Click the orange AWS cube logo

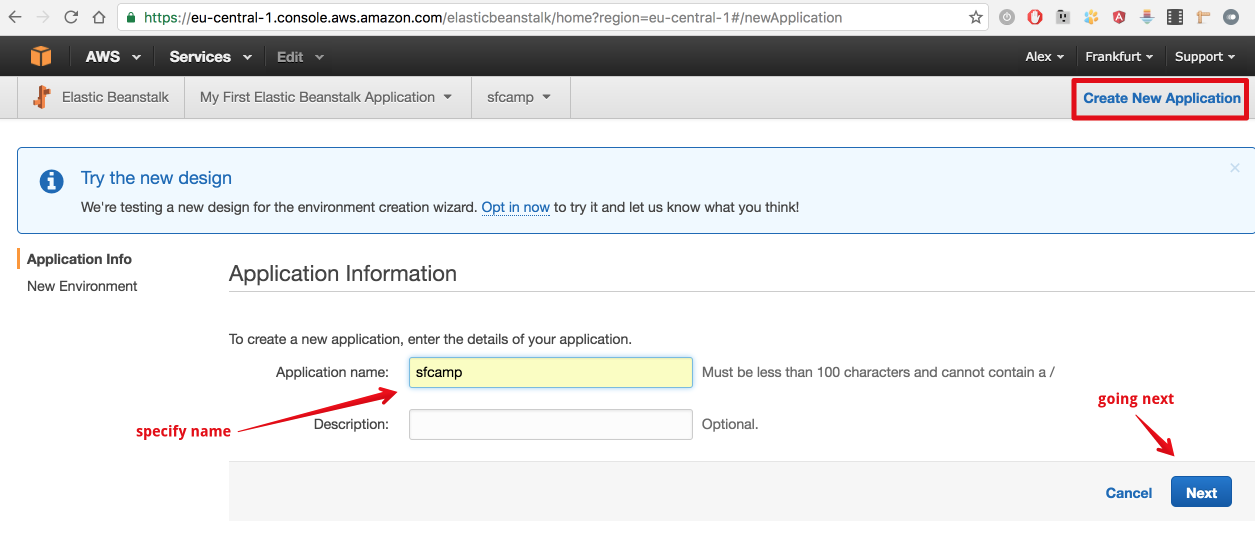pos(40,56)
